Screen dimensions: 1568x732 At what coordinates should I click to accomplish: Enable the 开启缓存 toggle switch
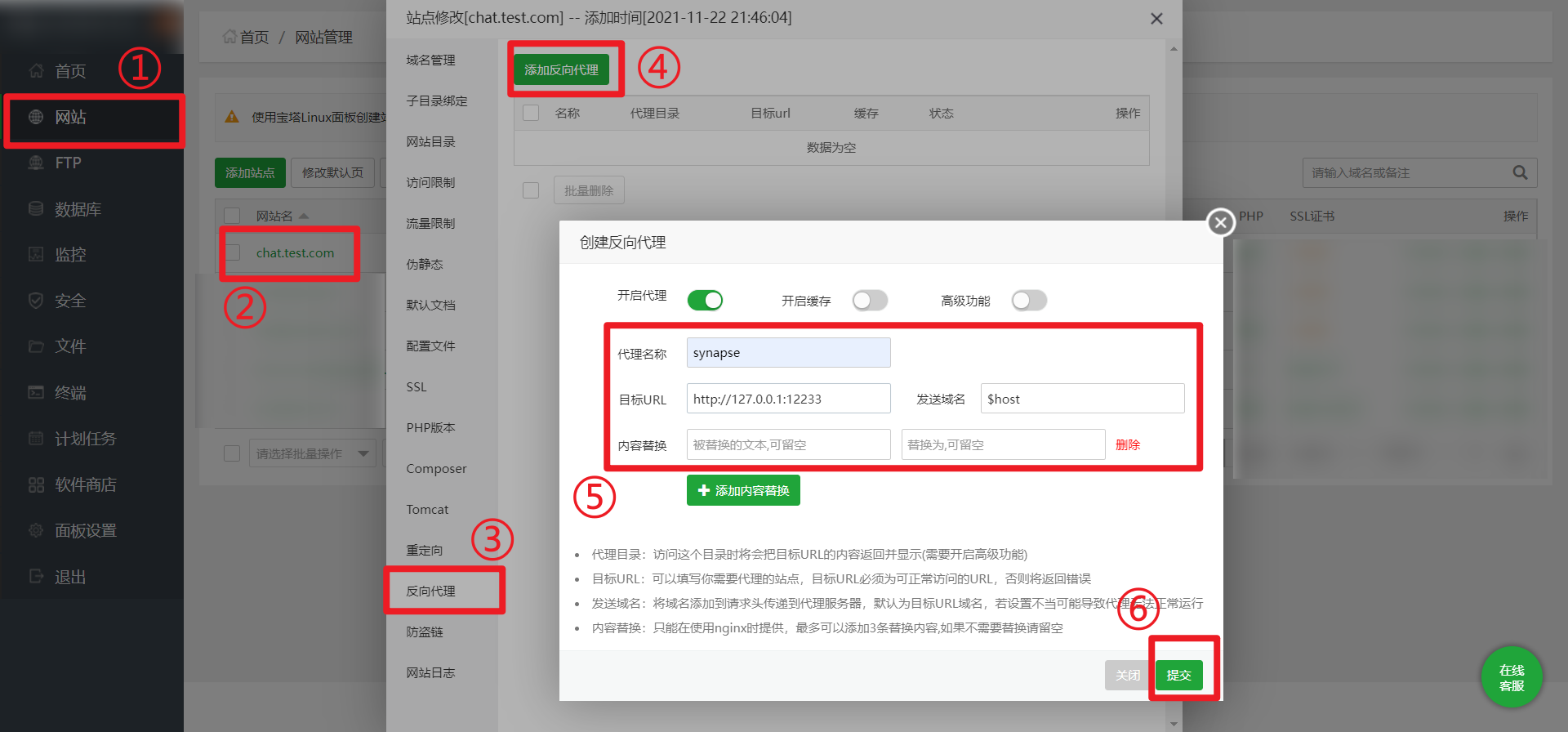(870, 301)
